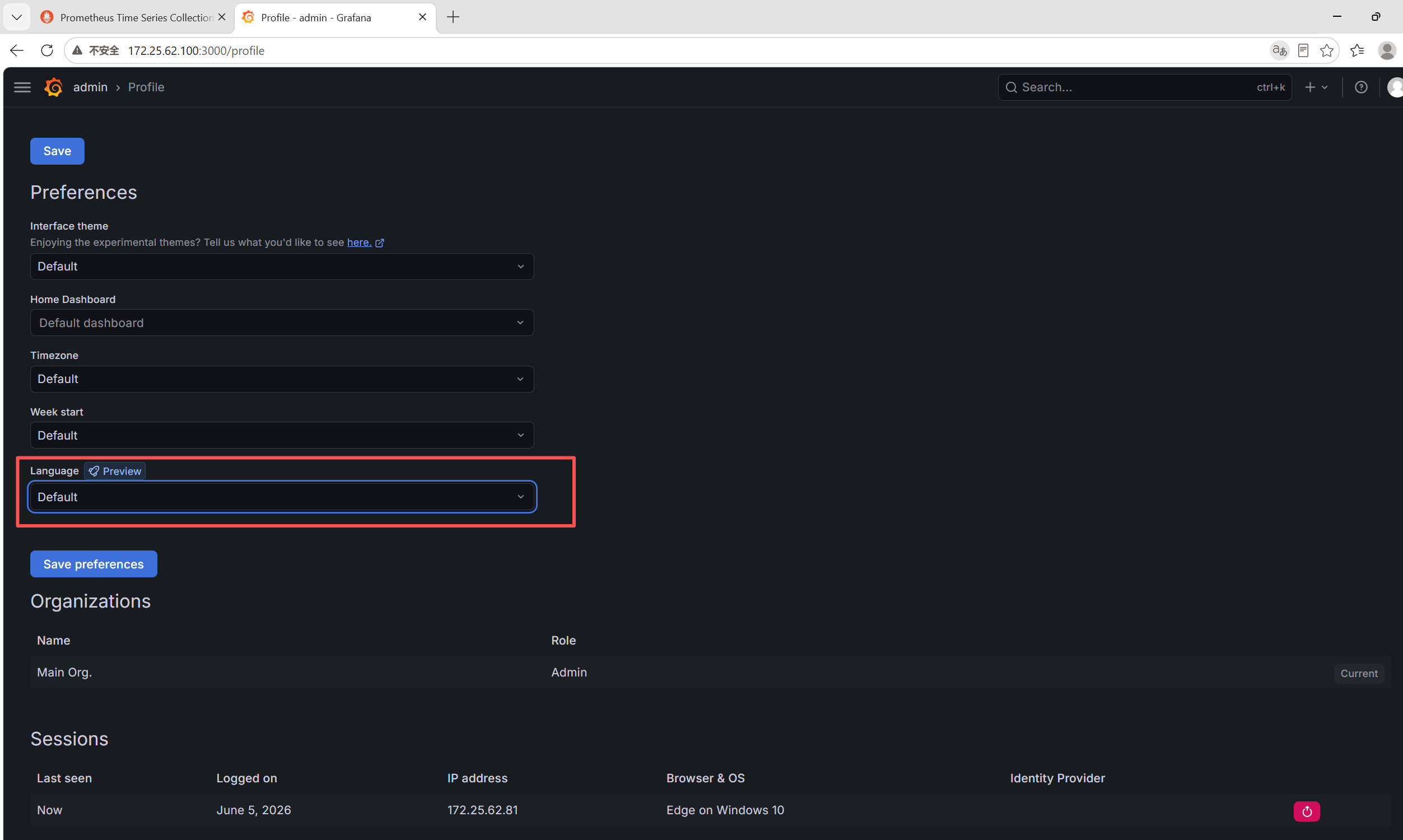This screenshot has height=840, width=1403.
Task: Expand the Interface theme dropdown
Action: click(x=282, y=267)
